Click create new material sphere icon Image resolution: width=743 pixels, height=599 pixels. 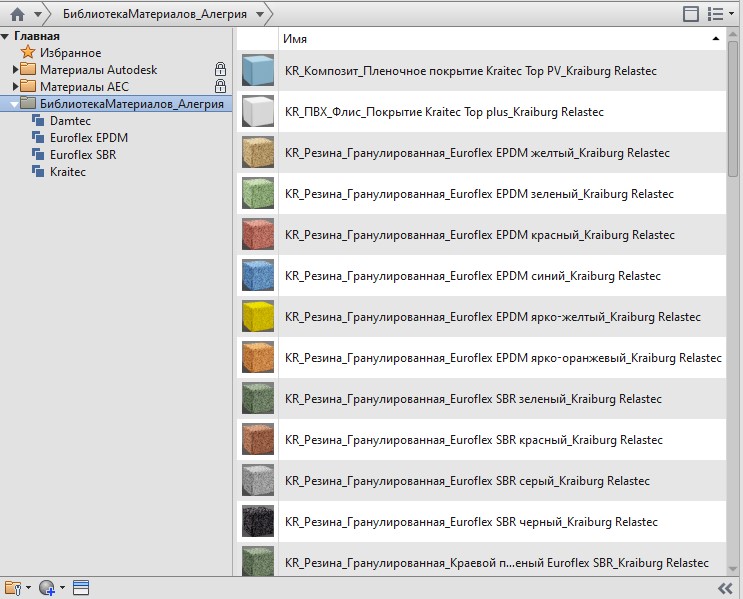47,588
